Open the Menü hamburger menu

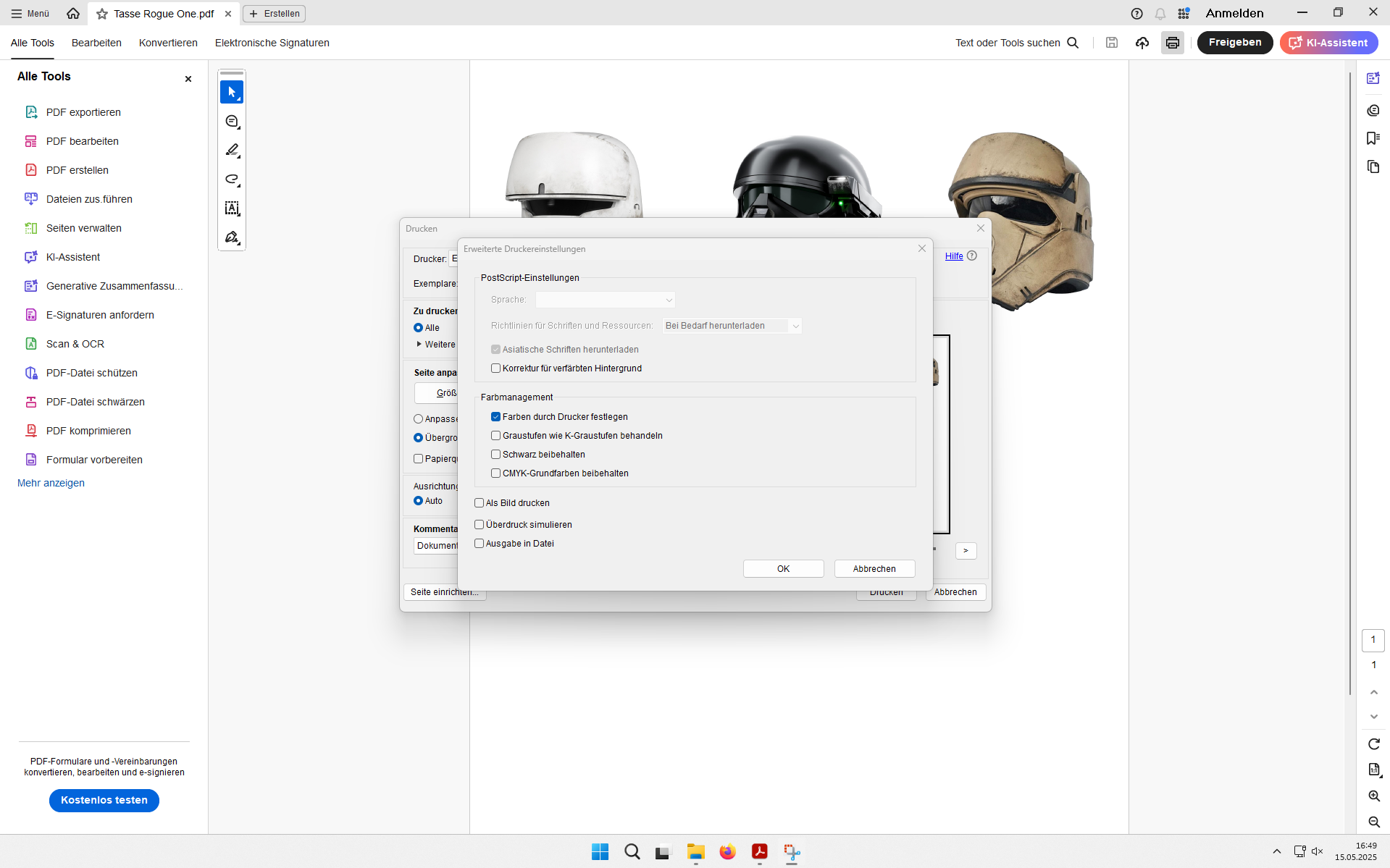click(30, 14)
